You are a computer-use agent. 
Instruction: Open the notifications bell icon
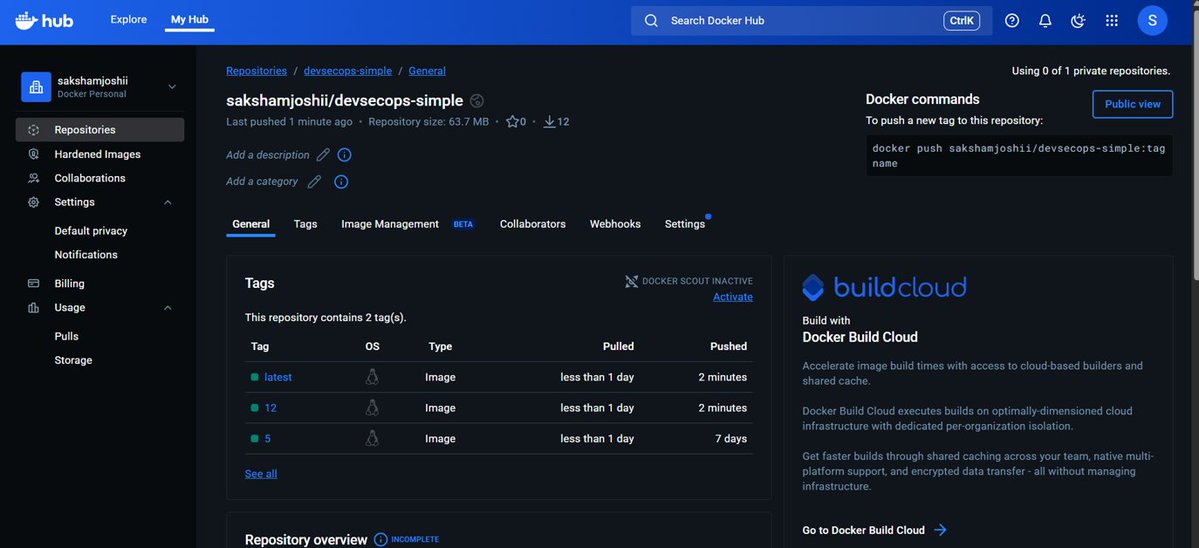[1045, 21]
